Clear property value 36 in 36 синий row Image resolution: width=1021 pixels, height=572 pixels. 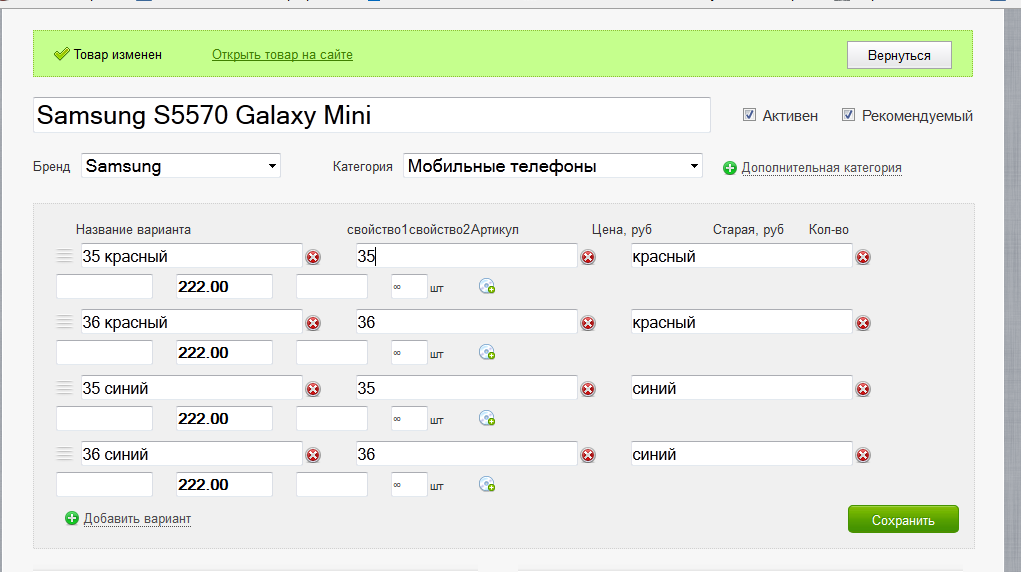point(588,455)
